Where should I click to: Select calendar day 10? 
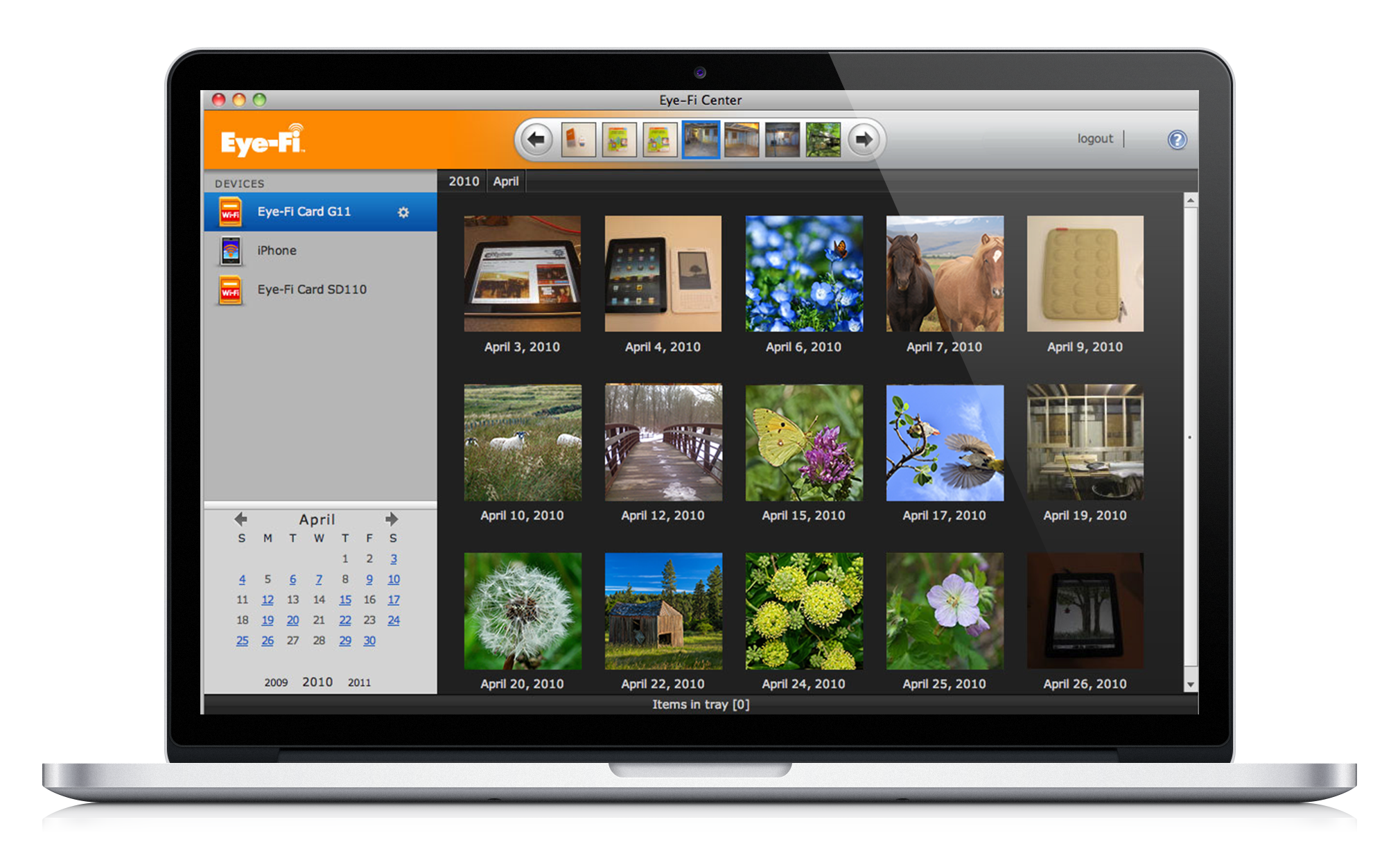tap(394, 579)
